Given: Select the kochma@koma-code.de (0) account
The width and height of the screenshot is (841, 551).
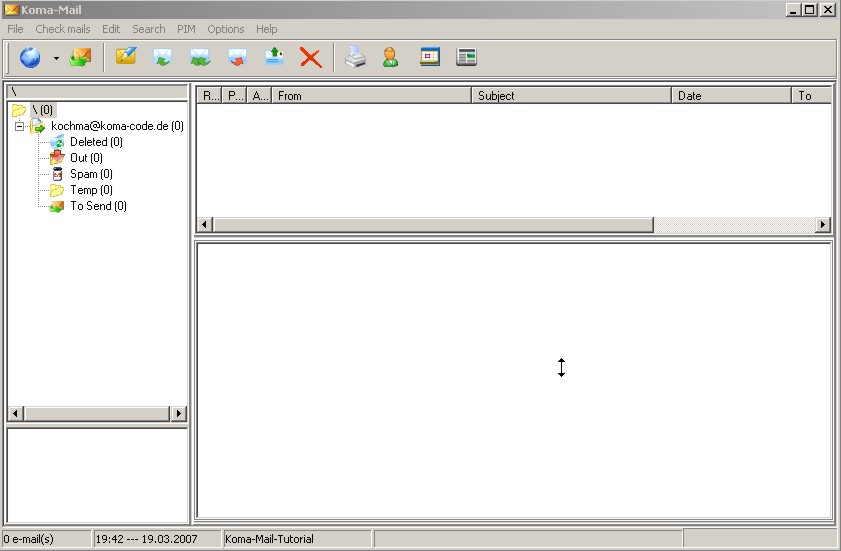Looking at the screenshot, I should [x=117, y=126].
